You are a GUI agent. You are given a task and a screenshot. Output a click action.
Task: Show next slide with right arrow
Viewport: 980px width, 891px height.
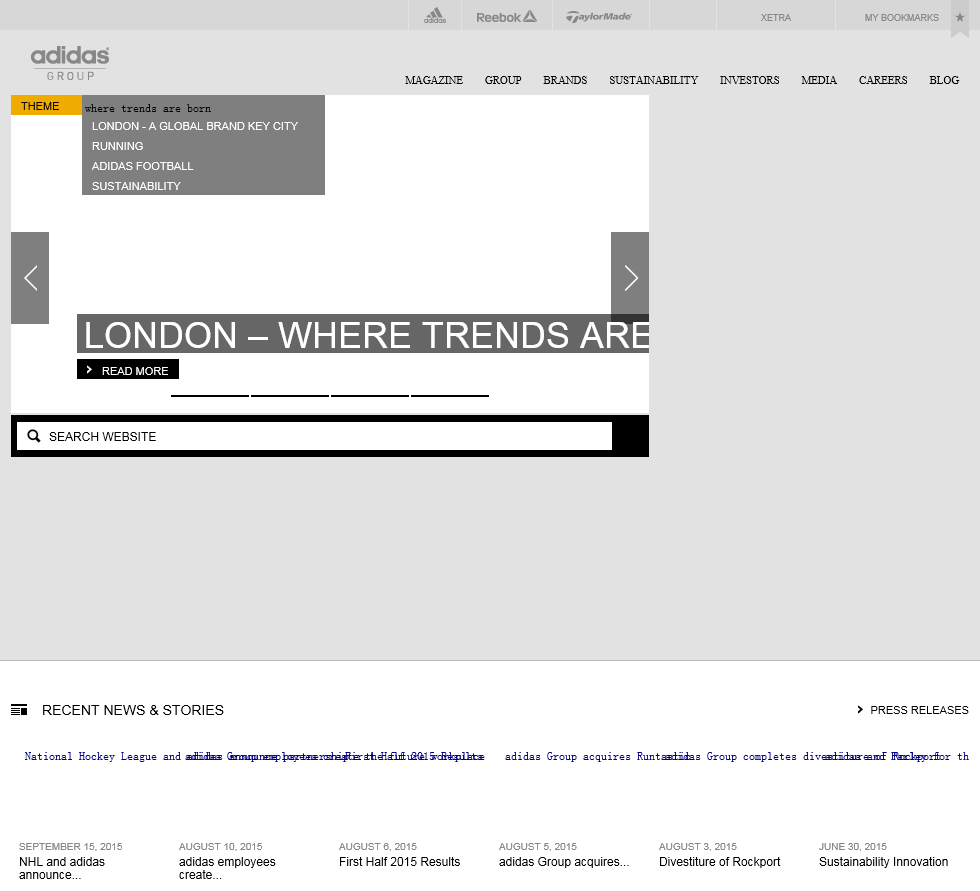630,278
